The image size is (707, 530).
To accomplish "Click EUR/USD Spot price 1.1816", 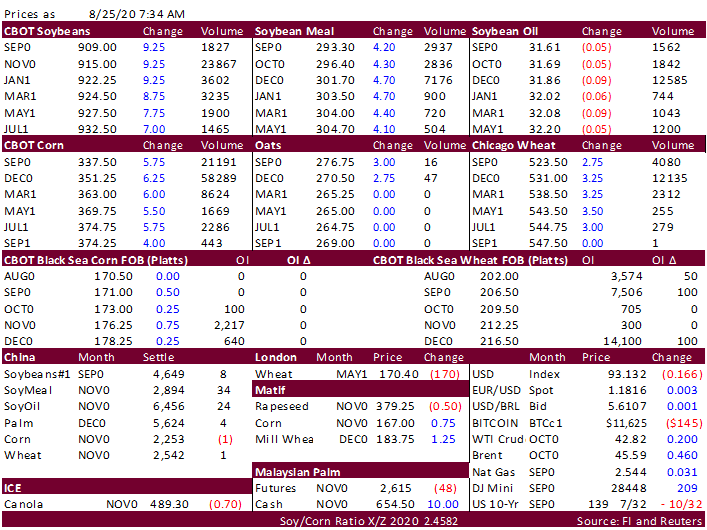I will click(627, 390).
